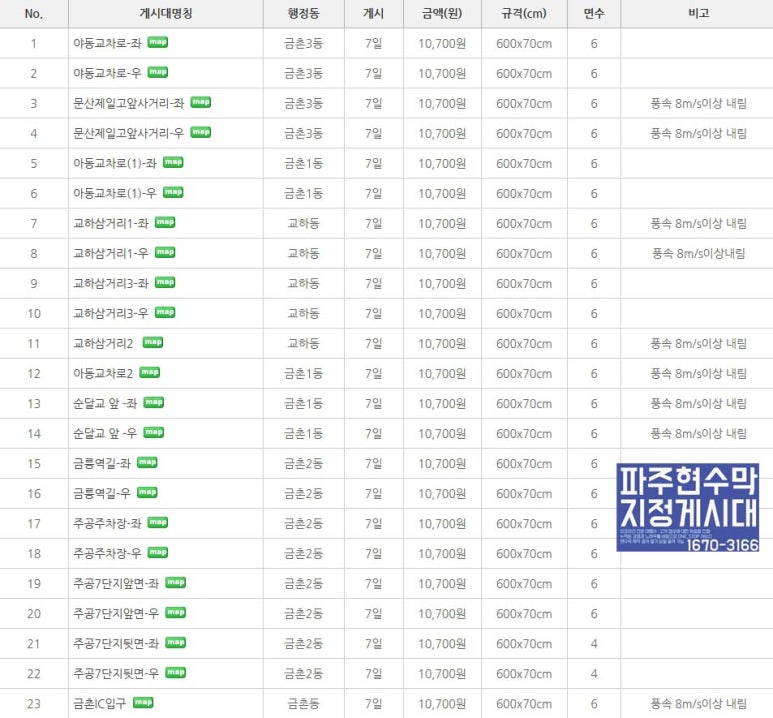The height and width of the screenshot is (718, 773).
Task: Select the name 금릉역길-우
Action: coord(102,494)
